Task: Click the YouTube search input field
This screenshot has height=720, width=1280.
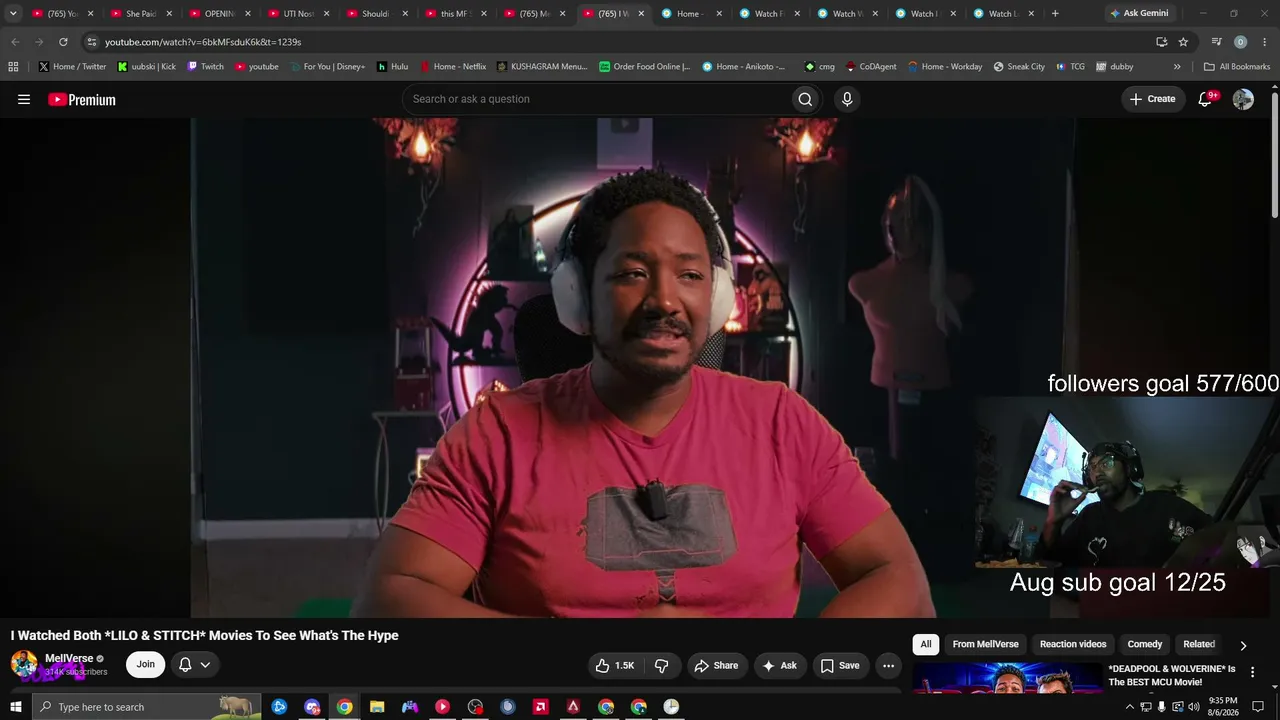Action: tap(596, 99)
